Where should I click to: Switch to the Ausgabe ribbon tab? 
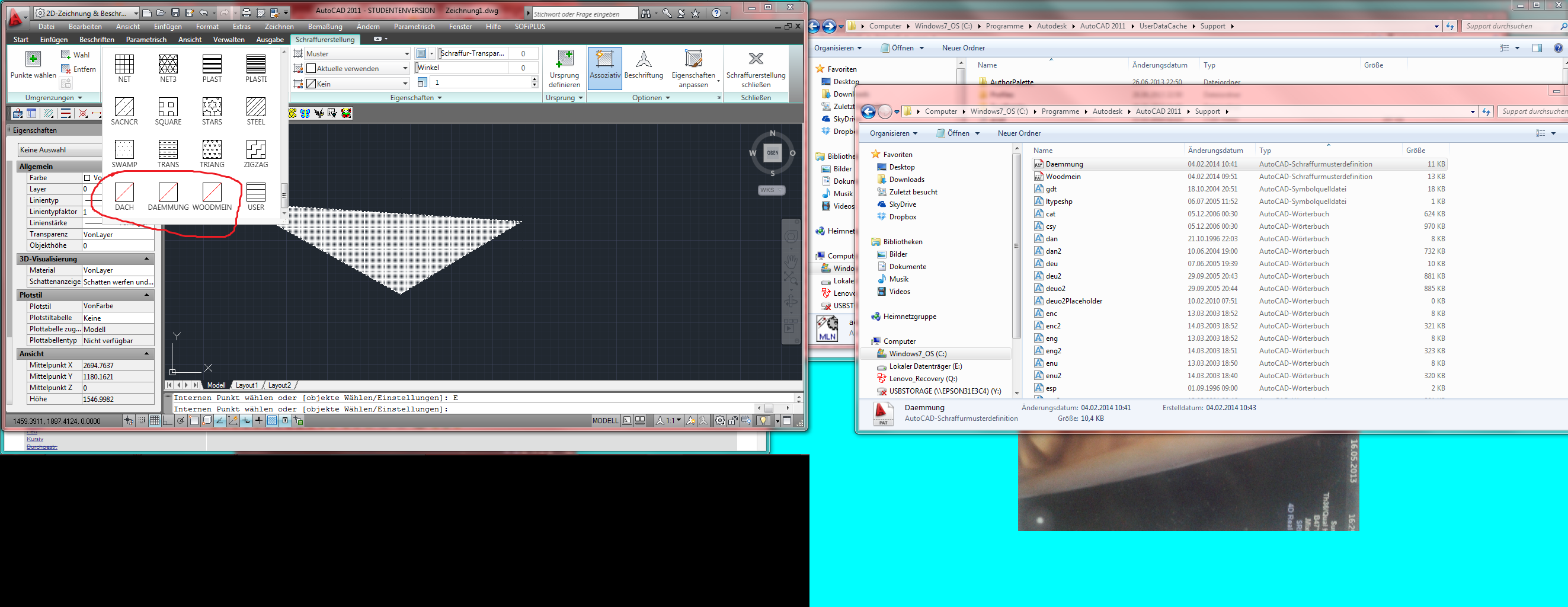pos(270,40)
